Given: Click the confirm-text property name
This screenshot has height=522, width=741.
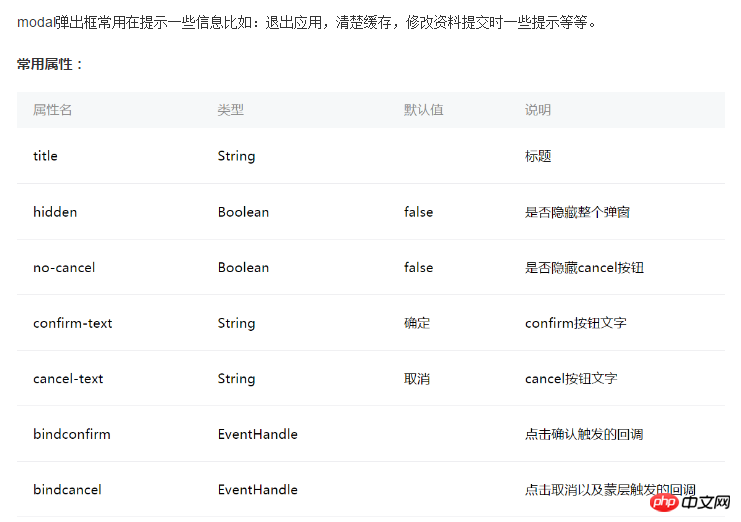Looking at the screenshot, I should [x=73, y=323].
